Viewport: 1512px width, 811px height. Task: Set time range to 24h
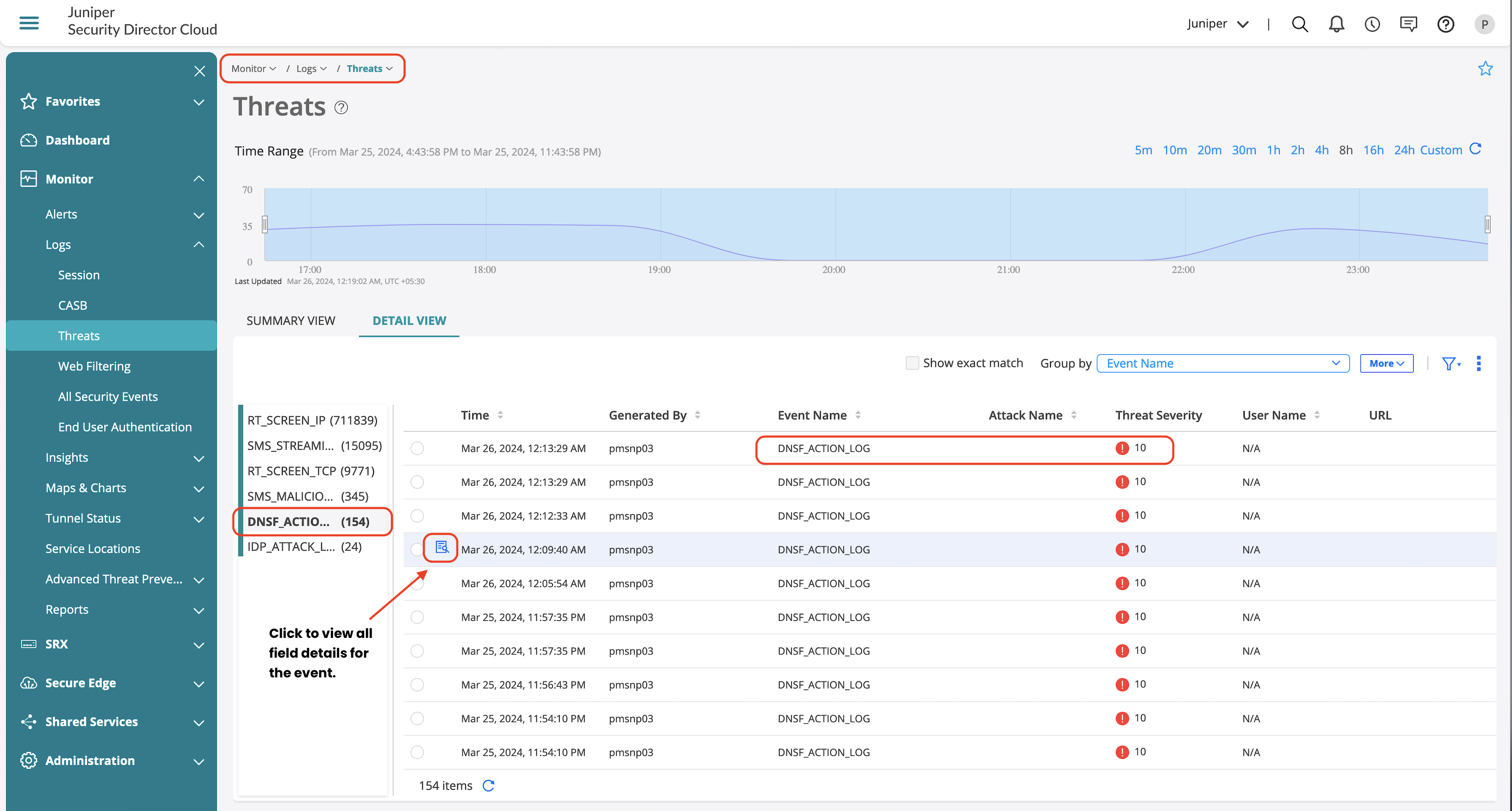click(x=1404, y=150)
